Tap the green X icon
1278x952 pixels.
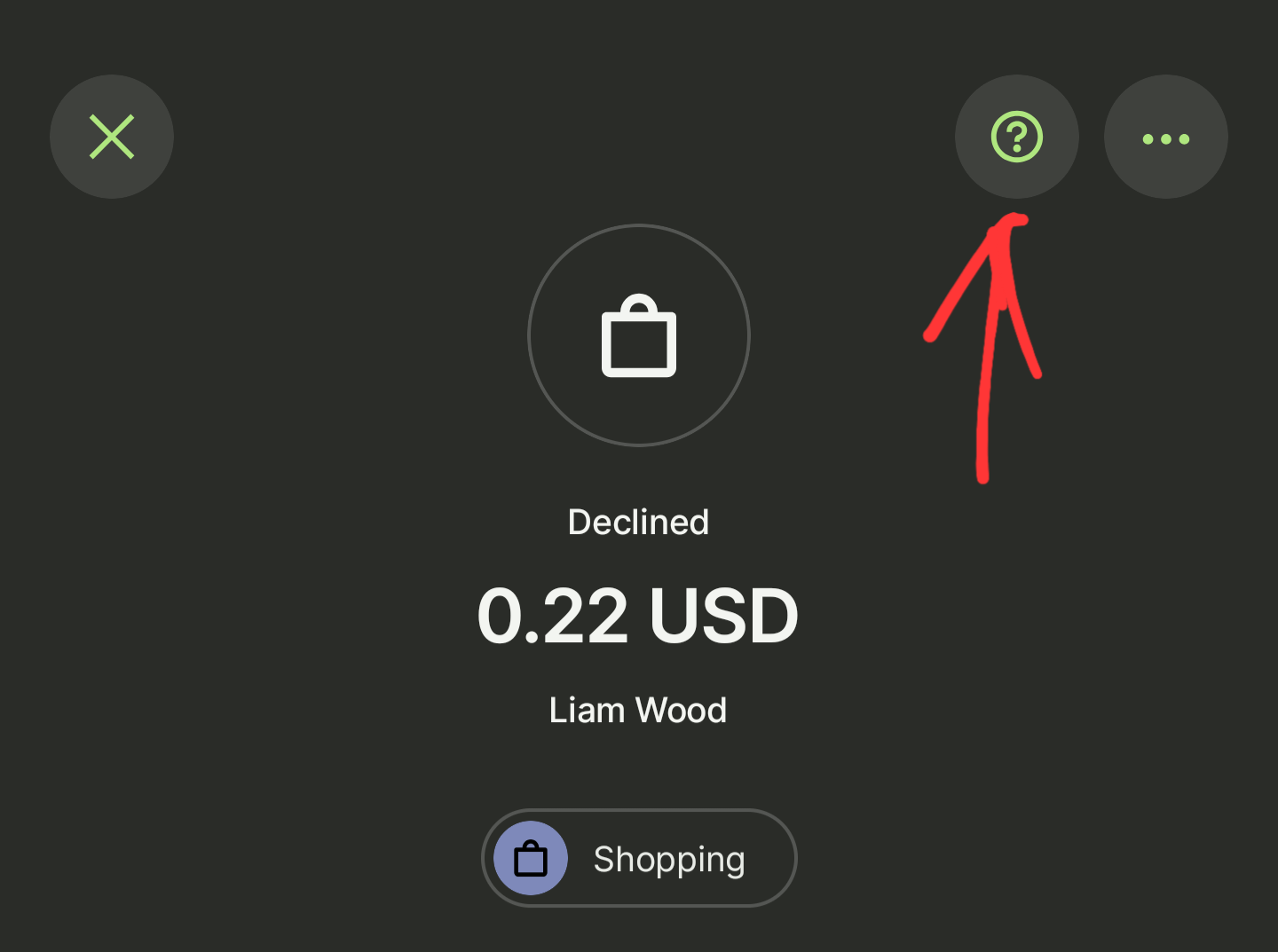tap(112, 137)
